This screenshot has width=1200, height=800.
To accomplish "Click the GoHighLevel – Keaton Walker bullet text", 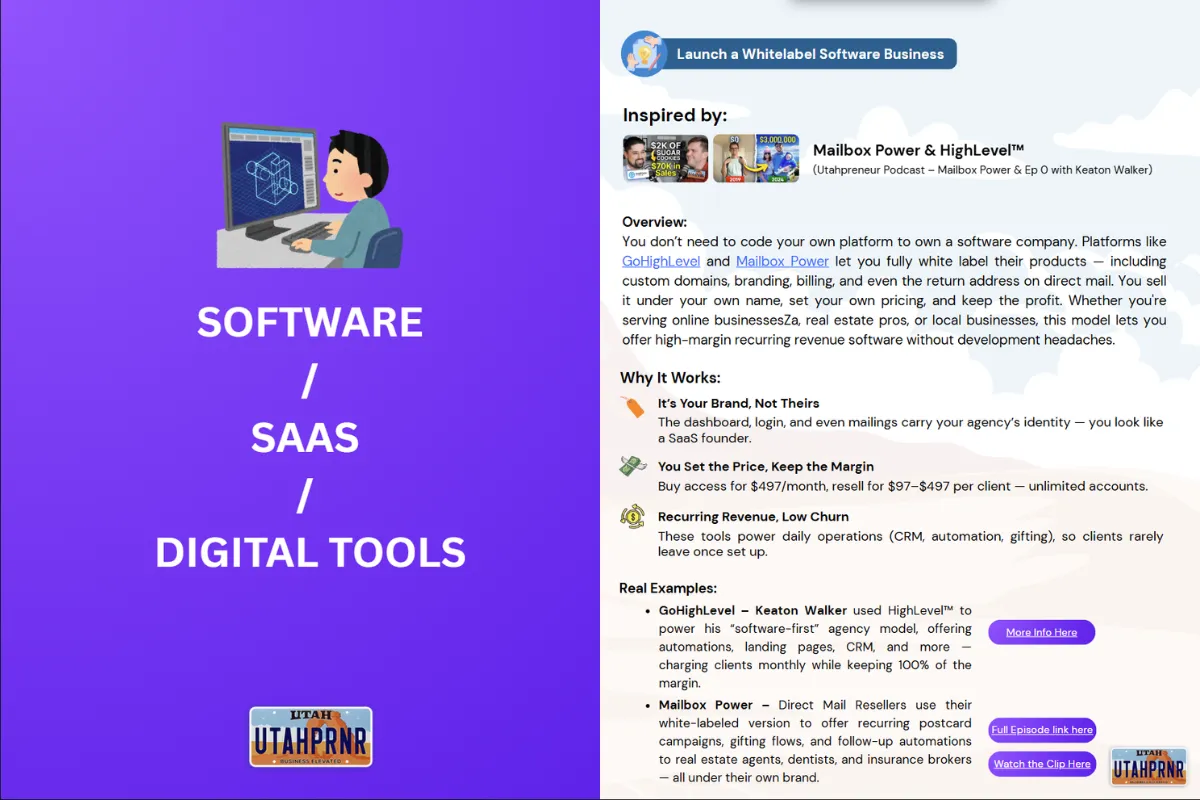I will tap(815, 647).
